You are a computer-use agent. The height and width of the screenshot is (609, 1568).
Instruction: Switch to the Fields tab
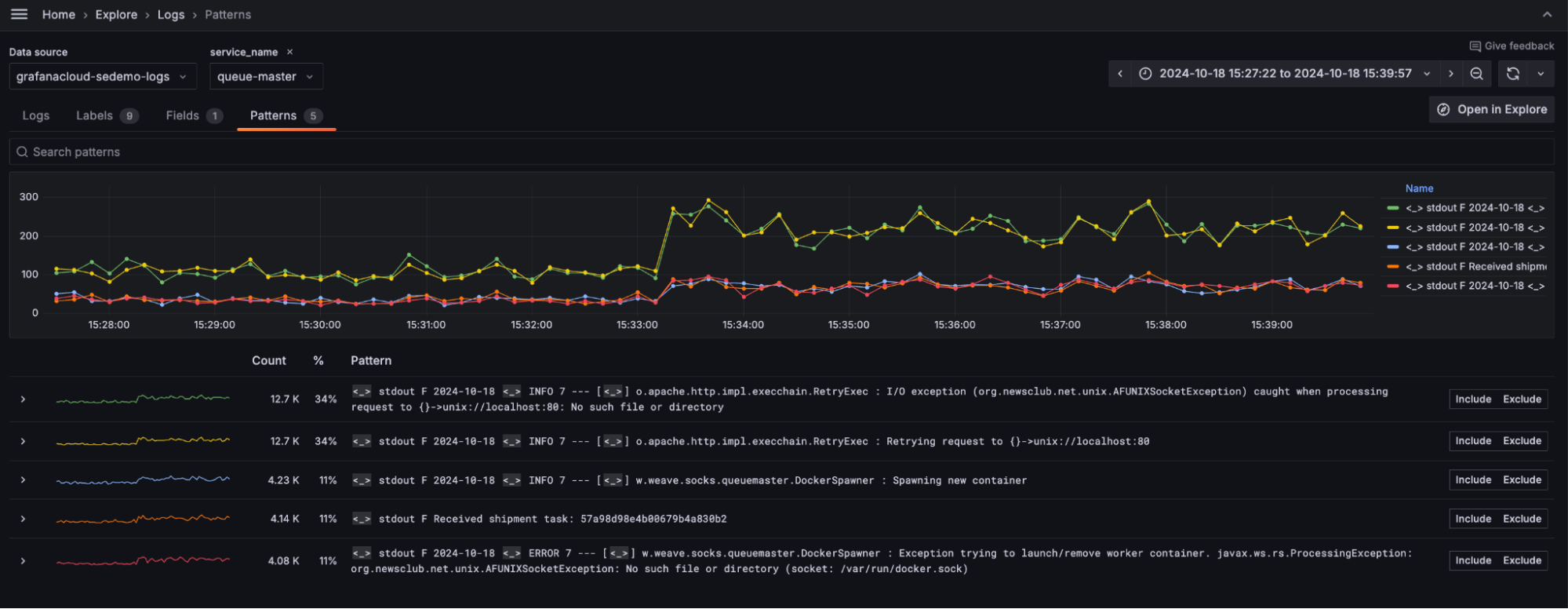[x=183, y=115]
